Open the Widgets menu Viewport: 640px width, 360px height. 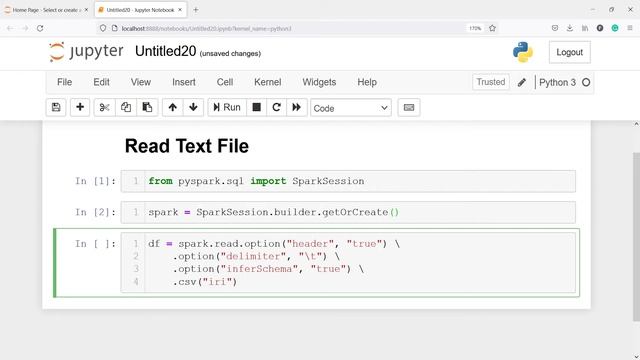pyautogui.click(x=319, y=82)
